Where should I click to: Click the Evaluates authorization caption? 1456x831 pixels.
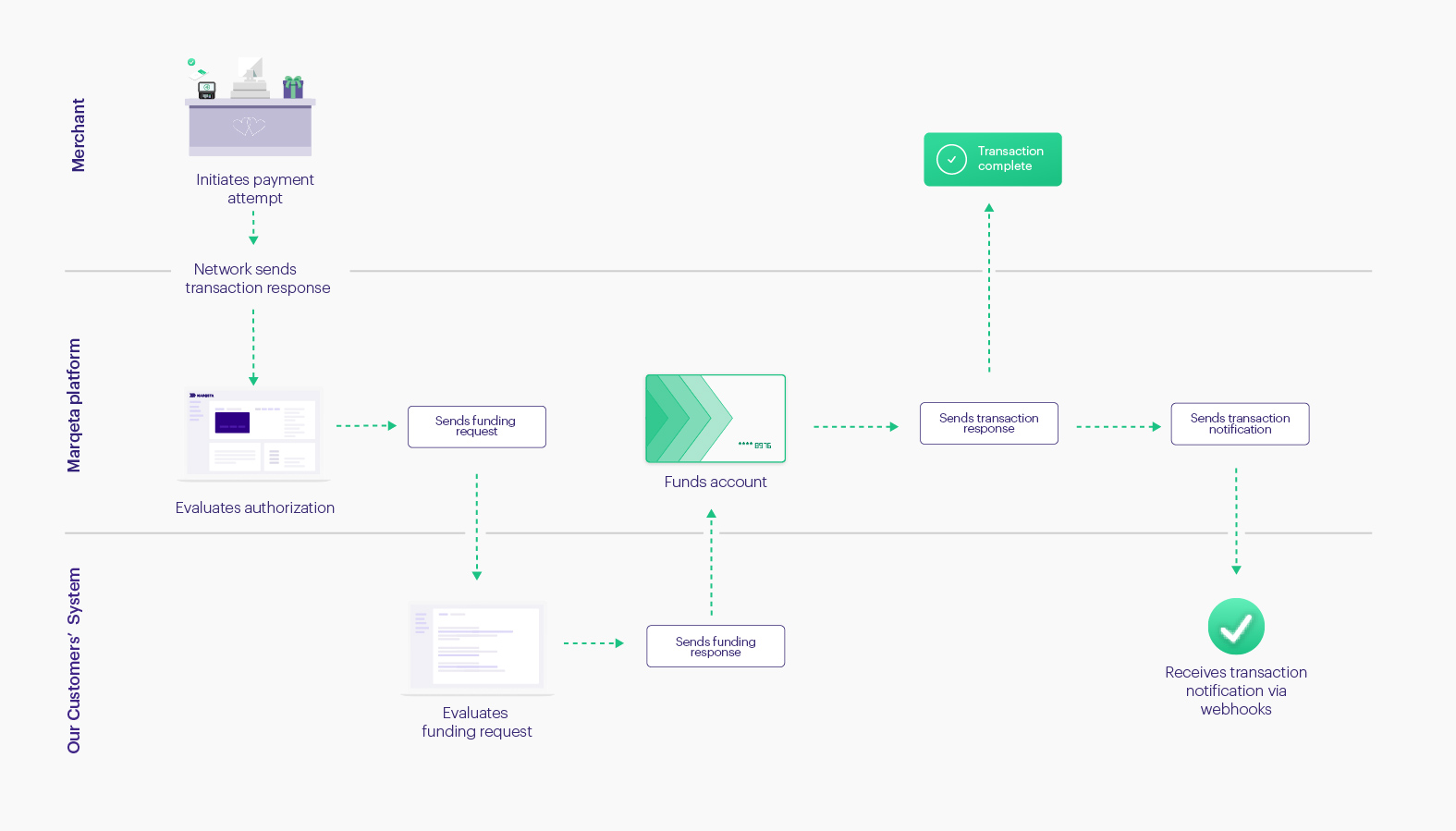coord(255,507)
